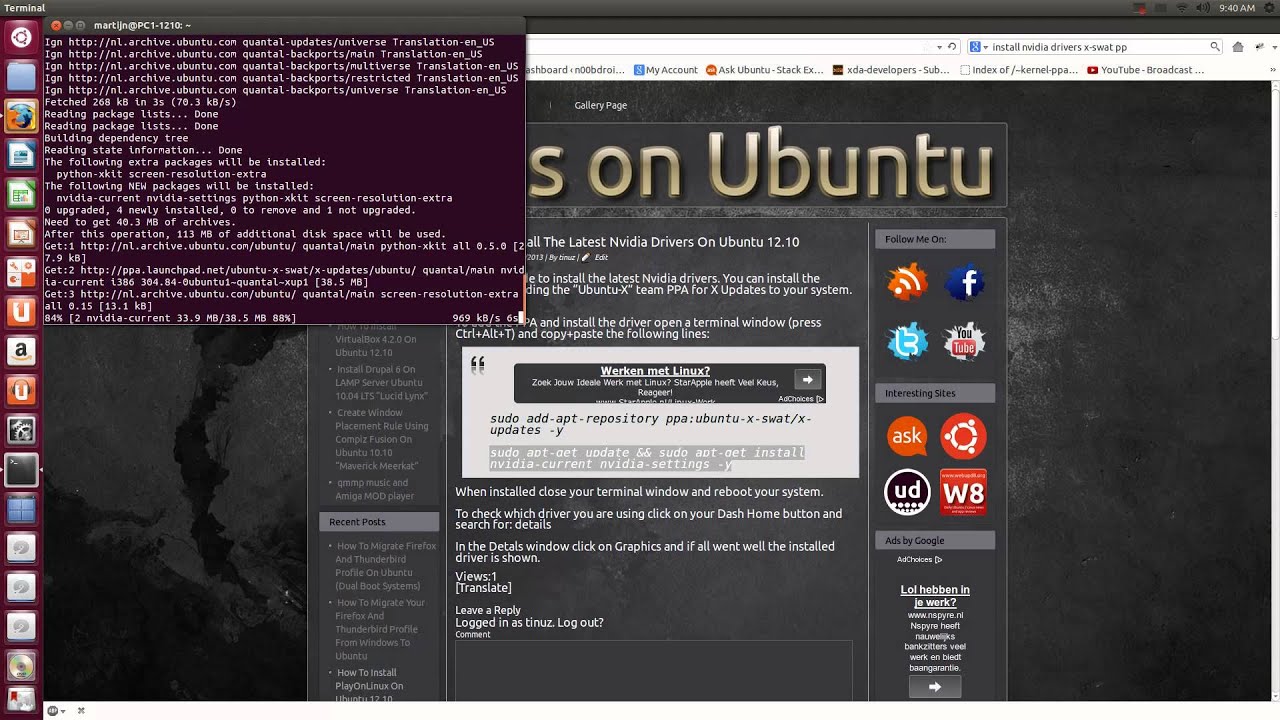Open recent post 'How To Migrate Firefox And Thunderbird Profile'
1280x720 pixels.
pyautogui.click(x=385, y=566)
